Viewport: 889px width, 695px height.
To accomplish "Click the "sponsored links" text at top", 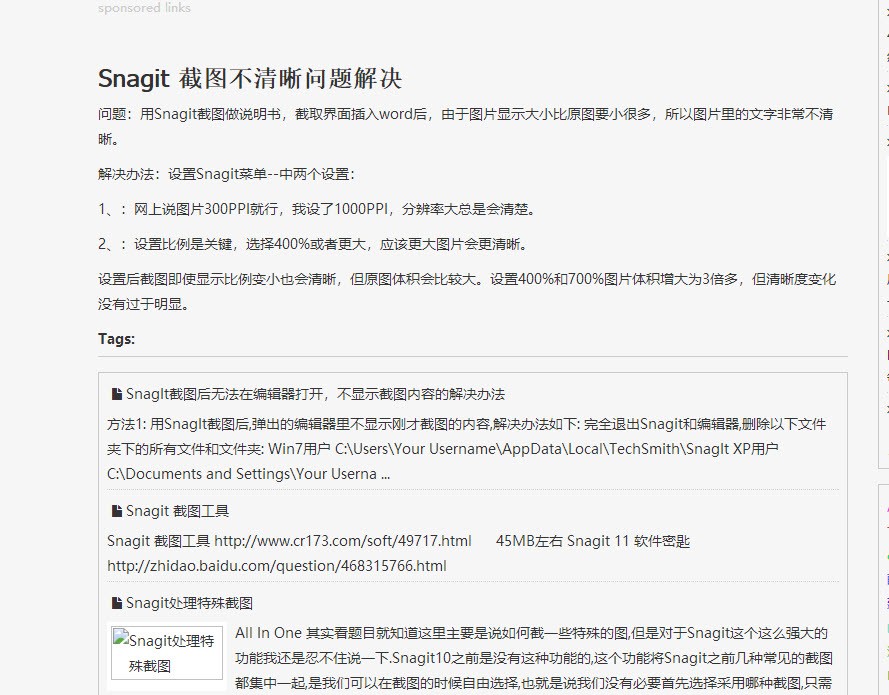I will coord(144,8).
